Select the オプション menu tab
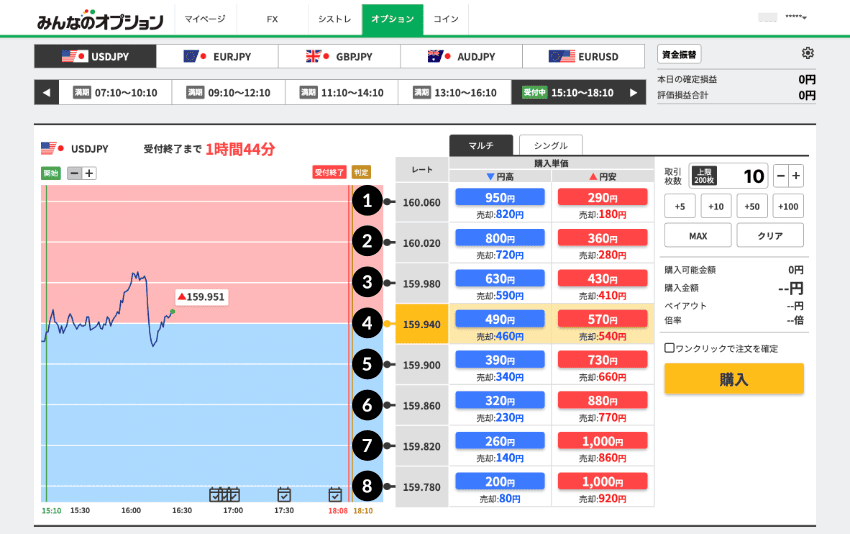This screenshot has width=850, height=534. tap(392, 19)
